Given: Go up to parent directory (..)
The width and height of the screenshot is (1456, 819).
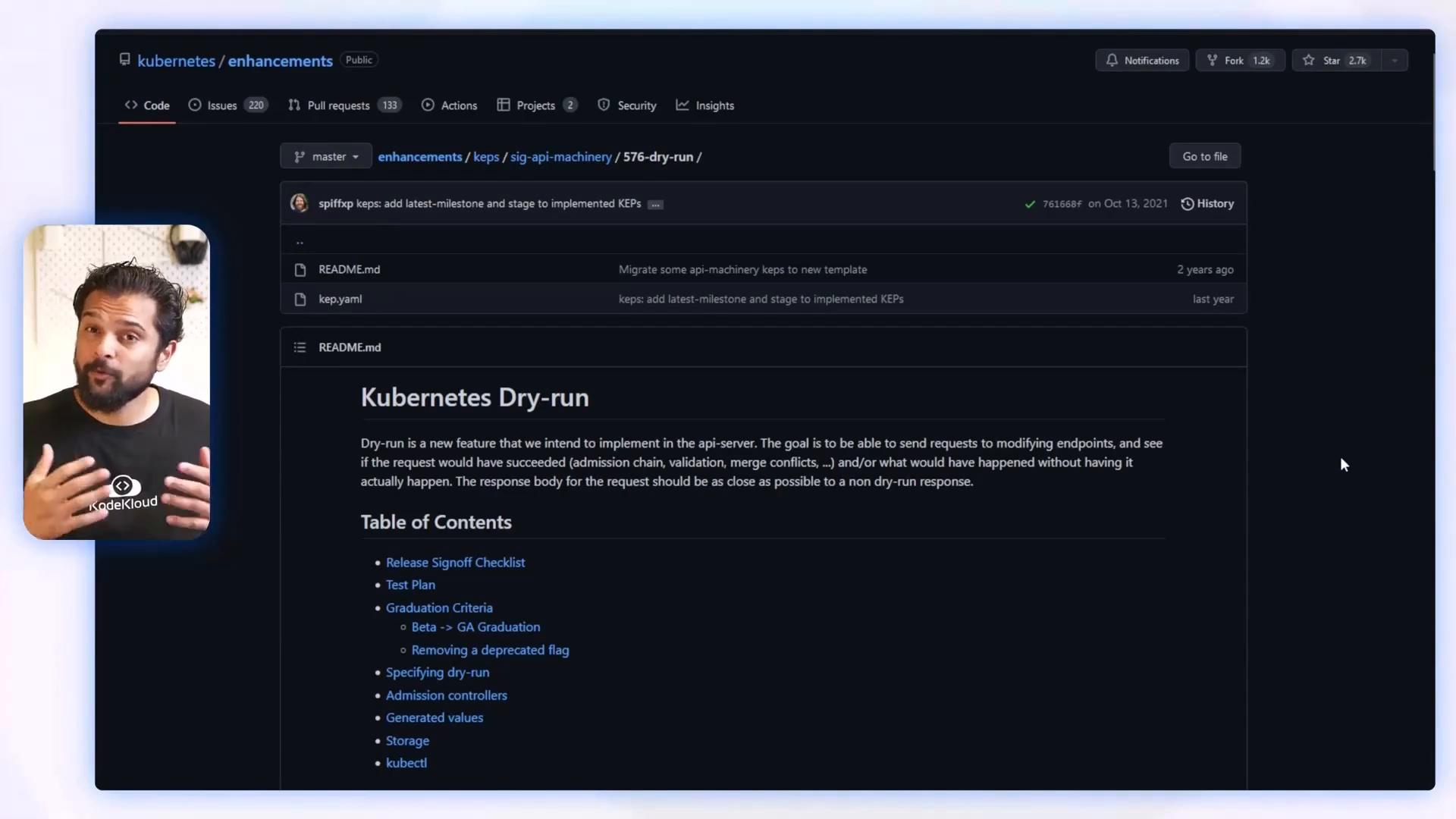Looking at the screenshot, I should click(300, 242).
